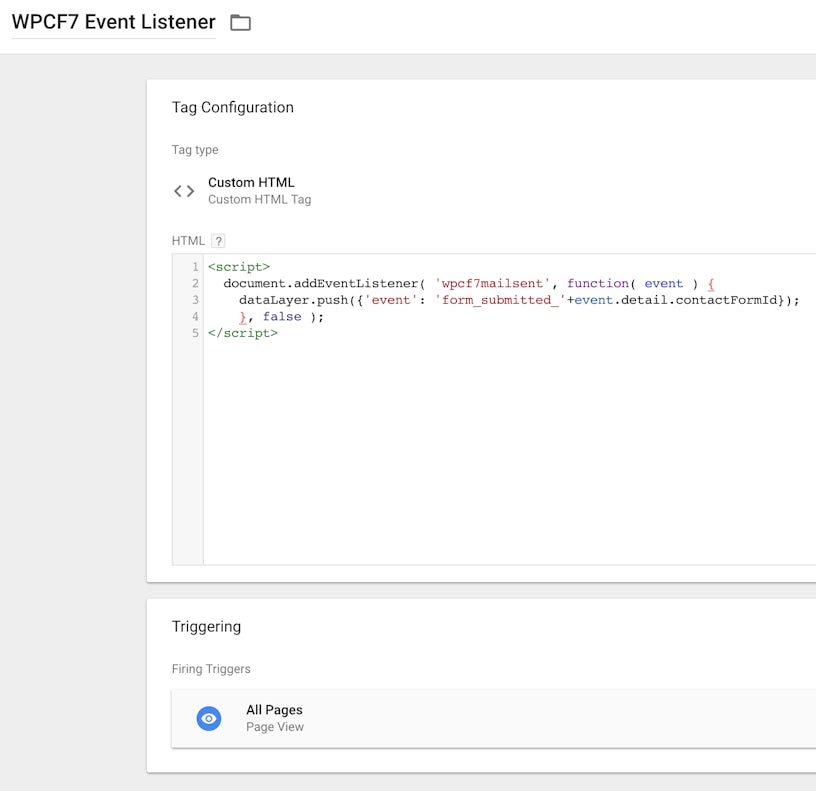The height and width of the screenshot is (791, 816).
Task: Open the All Pages firing trigger
Action: click(x=274, y=710)
